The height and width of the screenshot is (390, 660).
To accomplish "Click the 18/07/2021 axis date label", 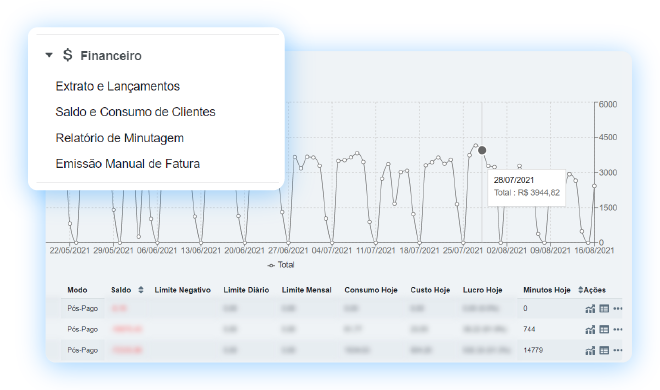I will pyautogui.click(x=419, y=250).
